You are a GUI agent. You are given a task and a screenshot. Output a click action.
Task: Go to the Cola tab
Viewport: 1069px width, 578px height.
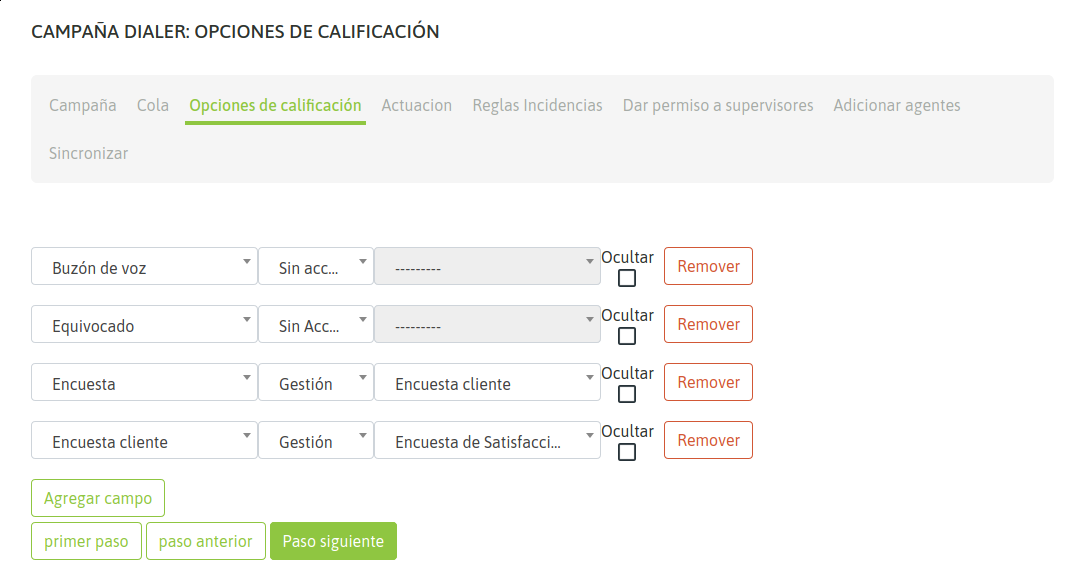(x=153, y=105)
